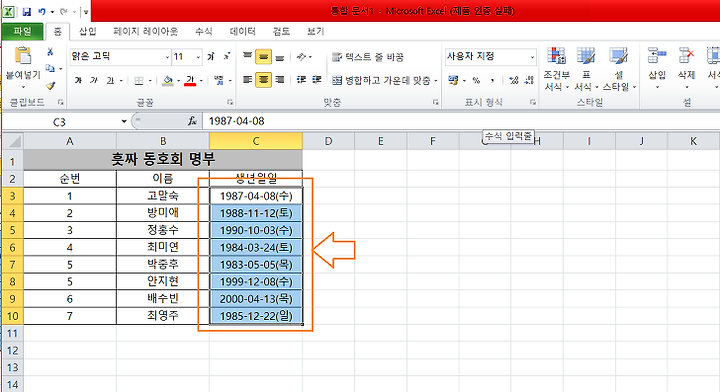Click the increase decimal icon
The image size is (720, 392).
513,80
